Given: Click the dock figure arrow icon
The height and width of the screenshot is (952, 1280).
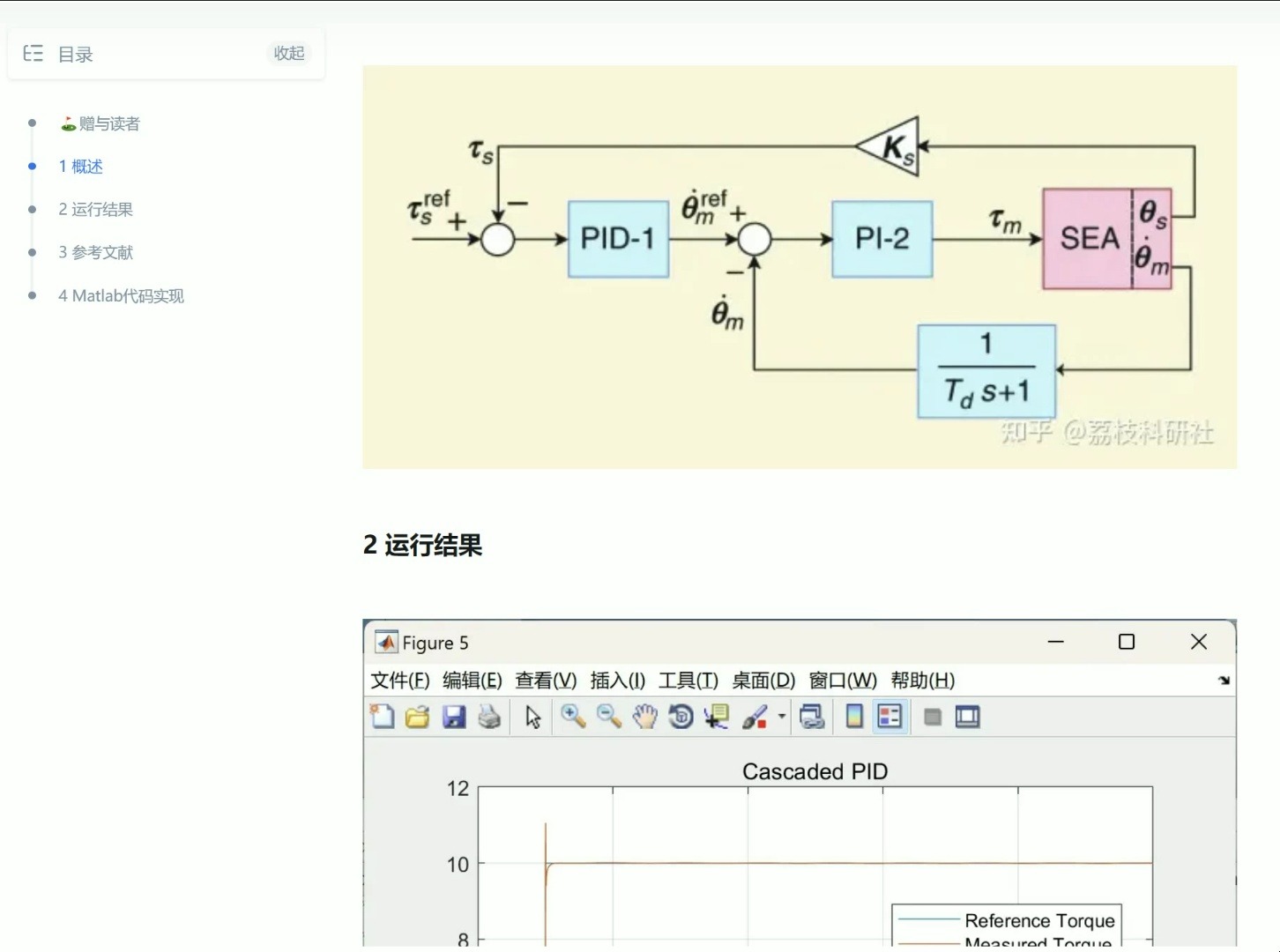Looking at the screenshot, I should pos(1224,681).
